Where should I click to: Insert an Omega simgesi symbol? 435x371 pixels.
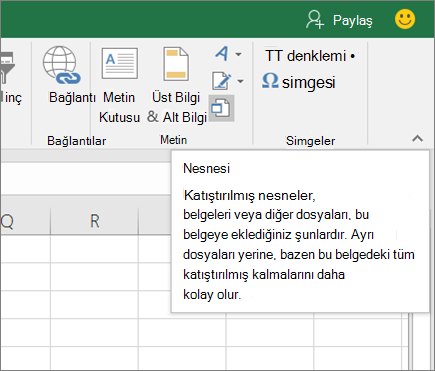(299, 82)
